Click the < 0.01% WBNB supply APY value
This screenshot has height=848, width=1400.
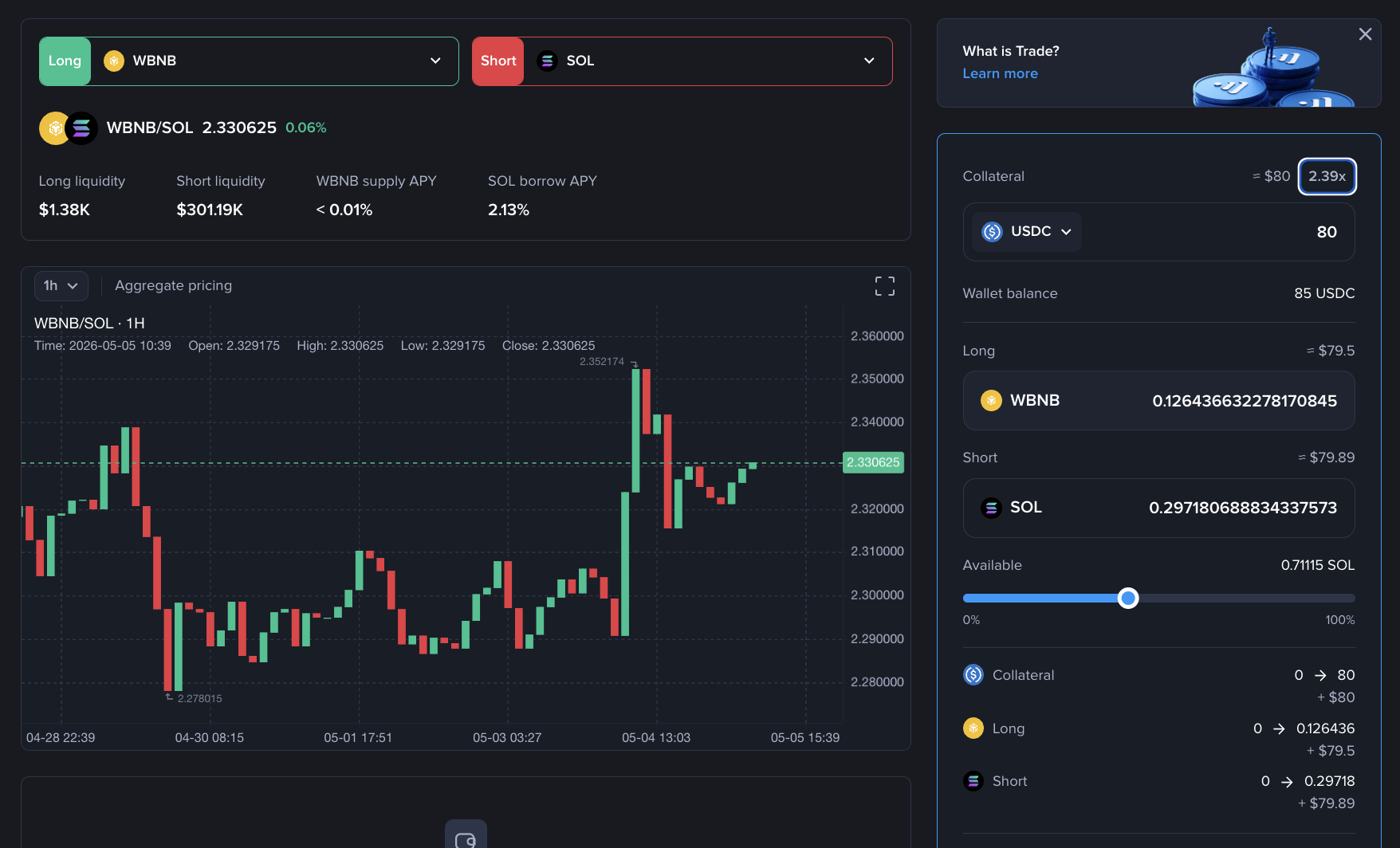344,210
